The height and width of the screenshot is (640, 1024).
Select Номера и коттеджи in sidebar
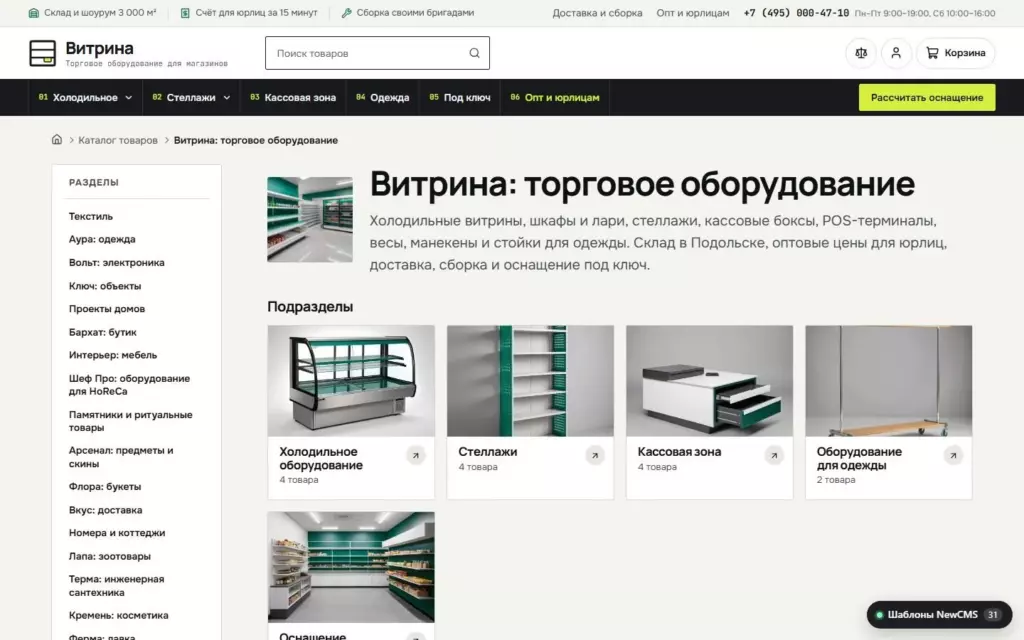117,533
